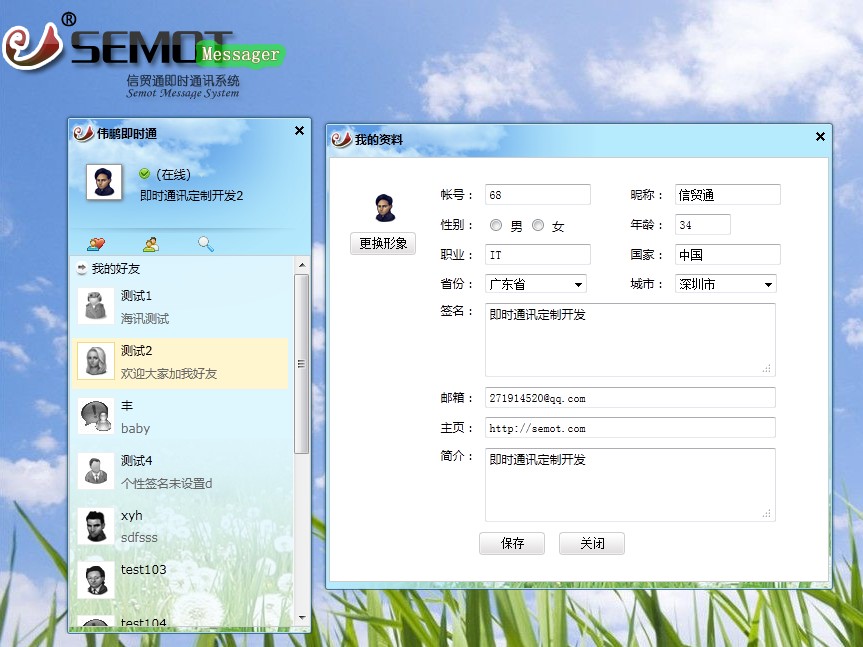
Task: Select the 男 gender radio button
Action: (496, 225)
